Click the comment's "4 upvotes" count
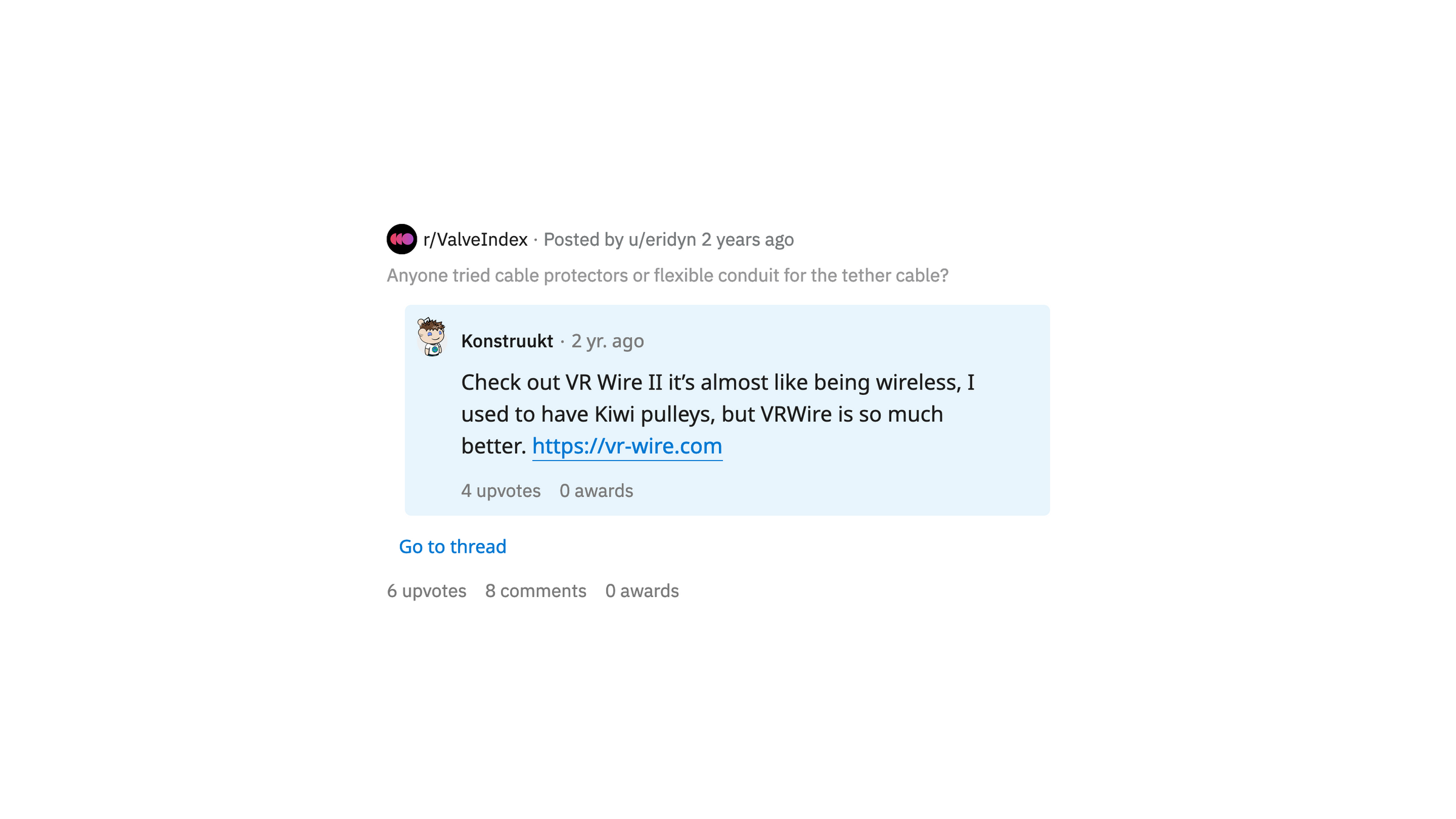The width and height of the screenshot is (1456, 819). [500, 491]
